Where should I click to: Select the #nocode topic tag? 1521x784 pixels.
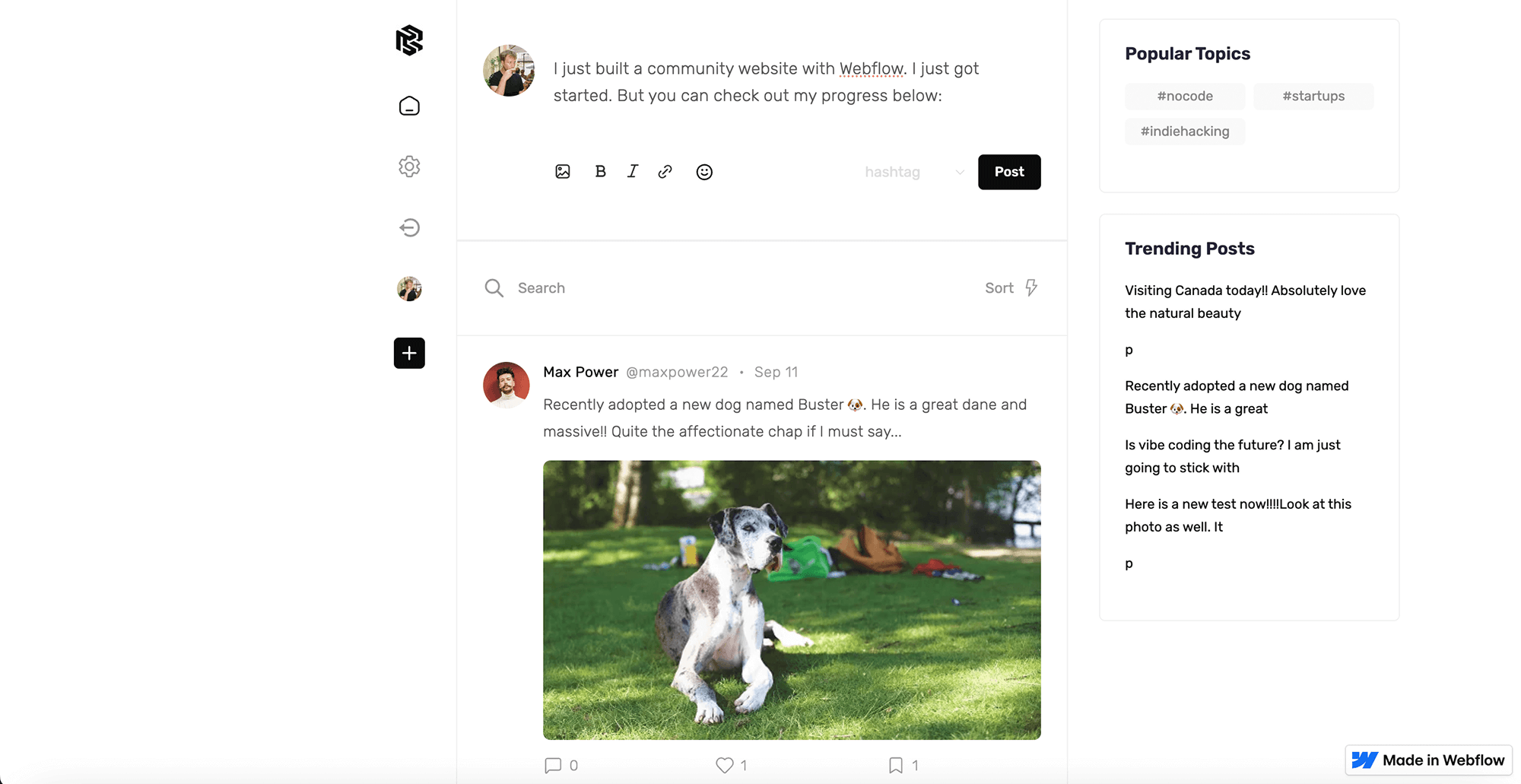click(1185, 96)
